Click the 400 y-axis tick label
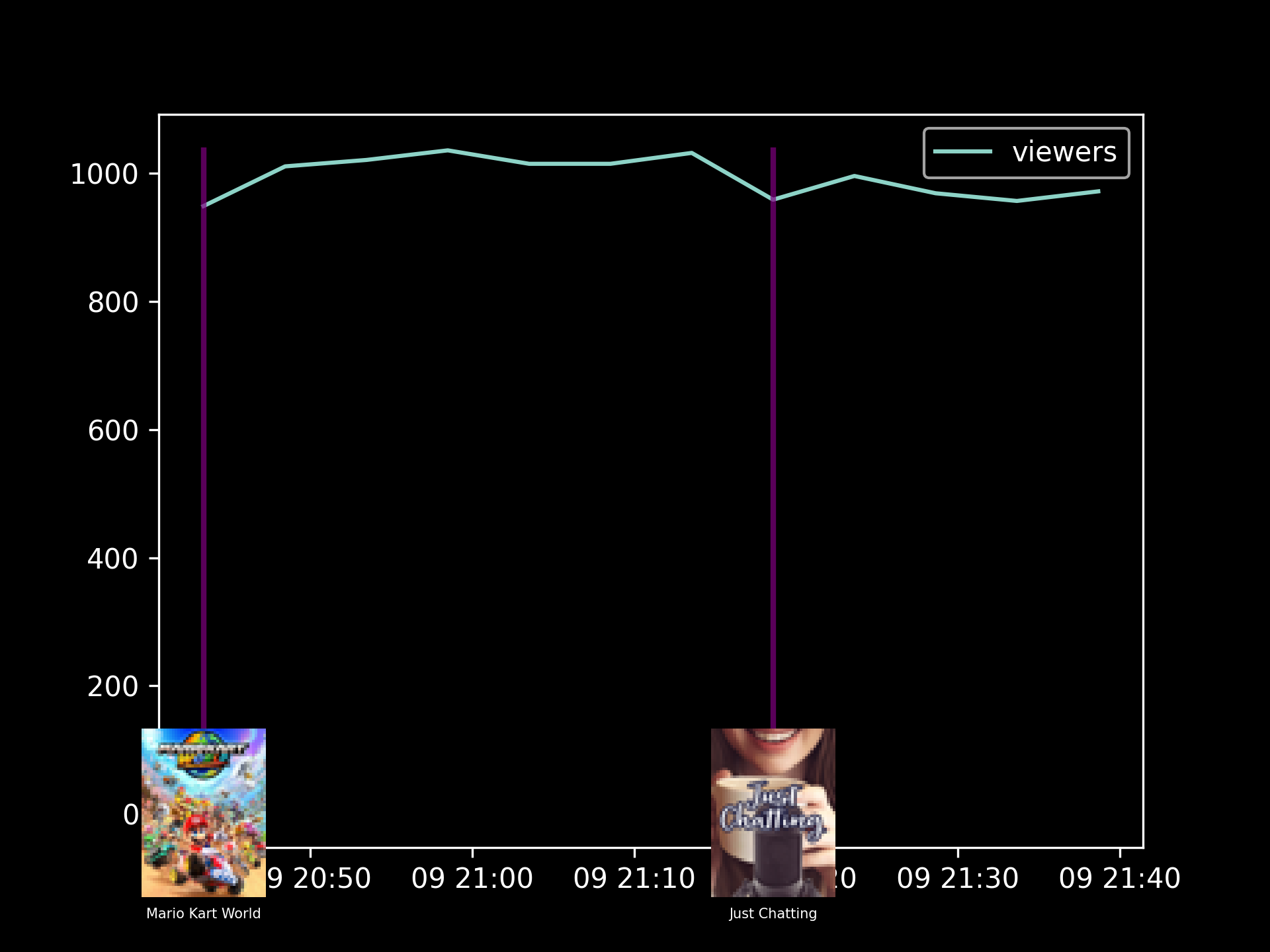1270x952 pixels. [x=112, y=559]
